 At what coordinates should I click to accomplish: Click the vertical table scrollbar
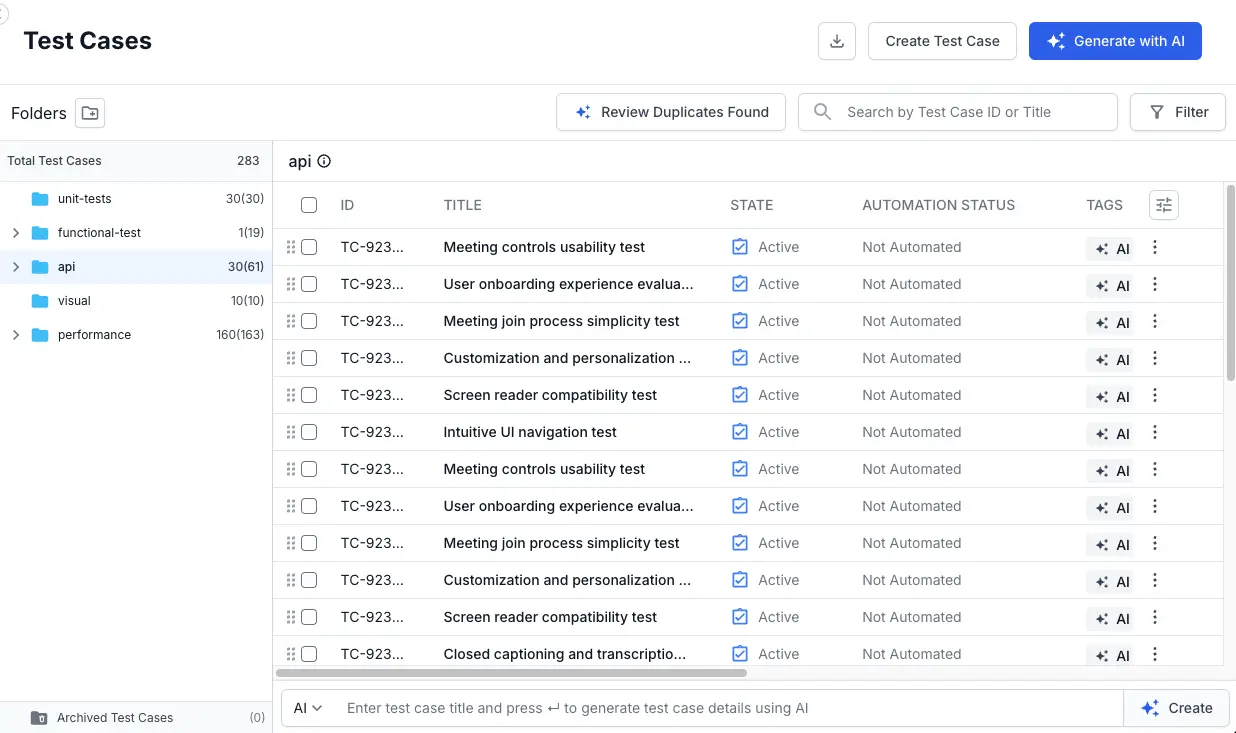point(1230,283)
